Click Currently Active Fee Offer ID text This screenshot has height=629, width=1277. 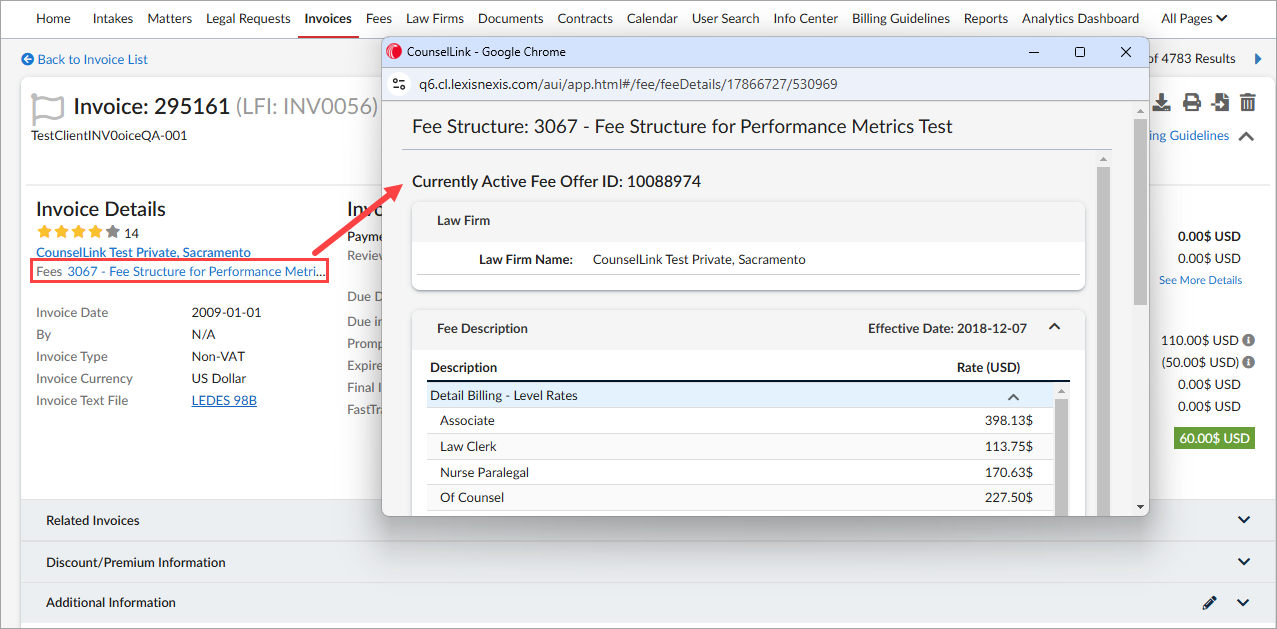click(x=556, y=182)
